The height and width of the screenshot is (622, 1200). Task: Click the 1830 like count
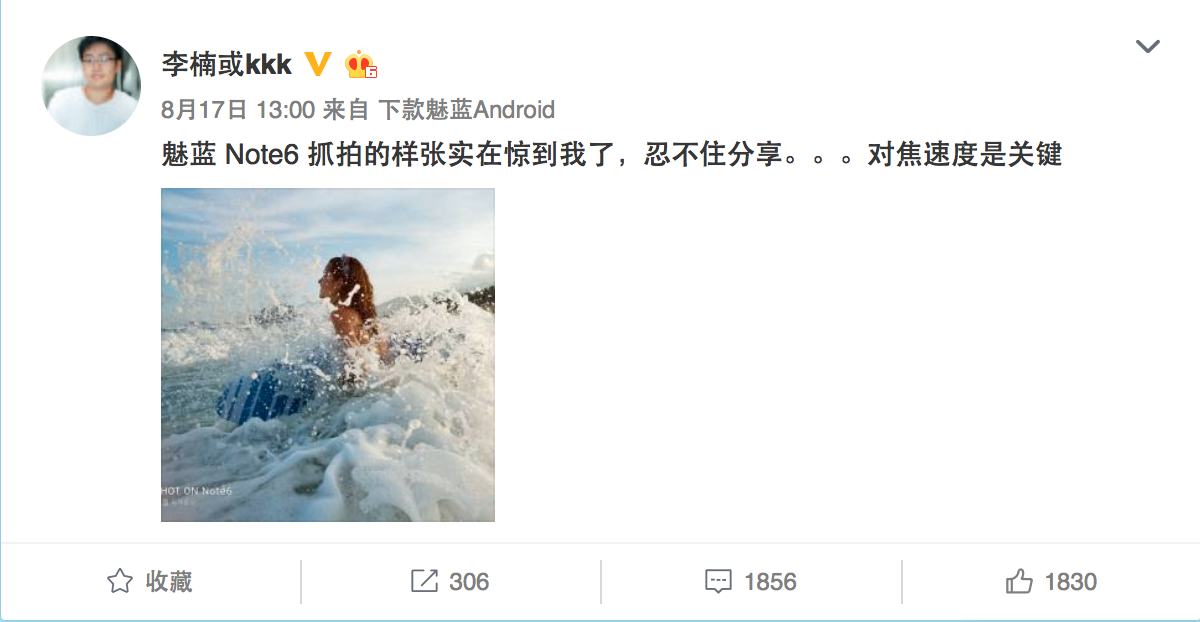1070,581
